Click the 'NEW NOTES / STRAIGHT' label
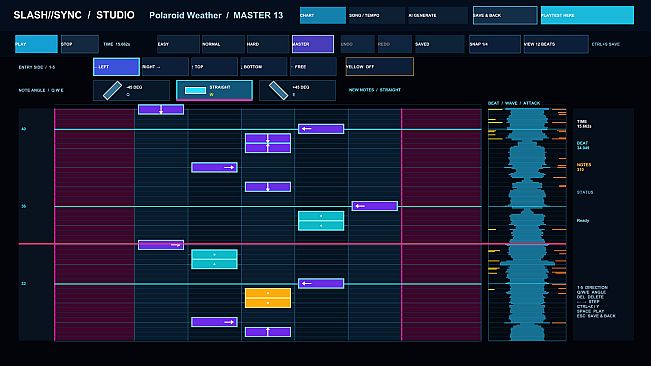The height and width of the screenshot is (366, 651). [374, 90]
